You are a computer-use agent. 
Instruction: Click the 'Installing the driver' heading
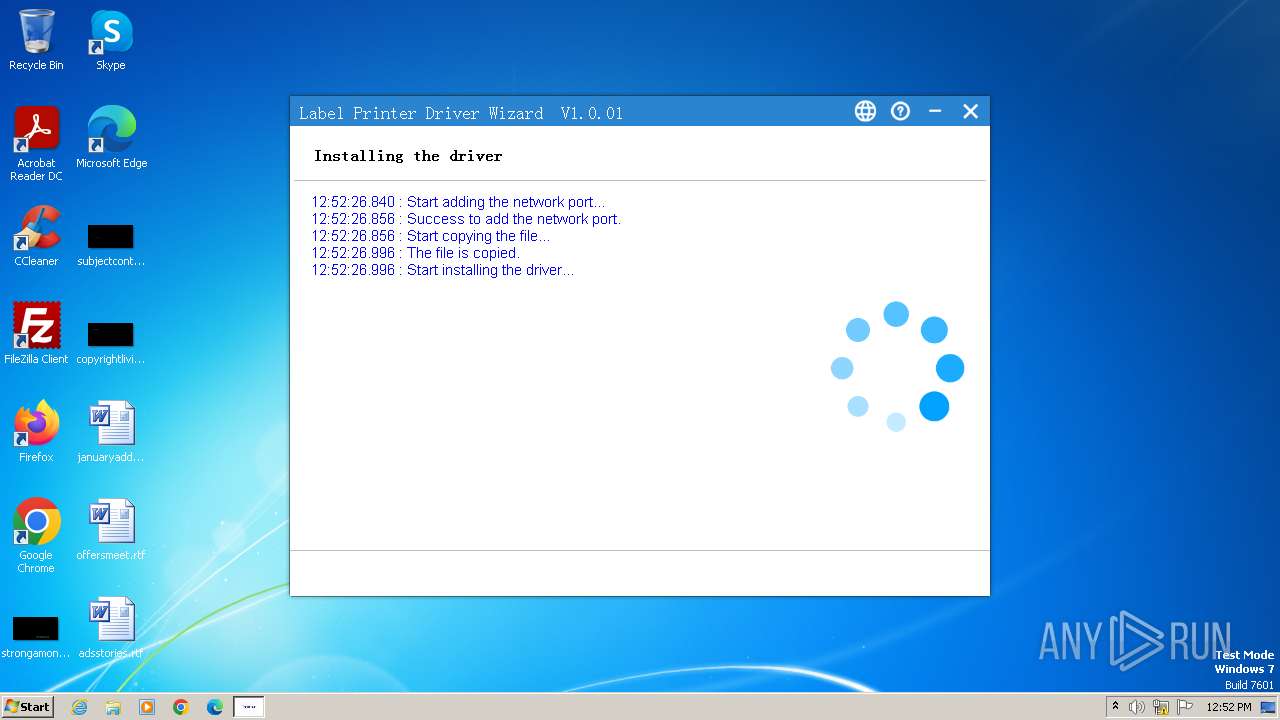click(x=408, y=156)
